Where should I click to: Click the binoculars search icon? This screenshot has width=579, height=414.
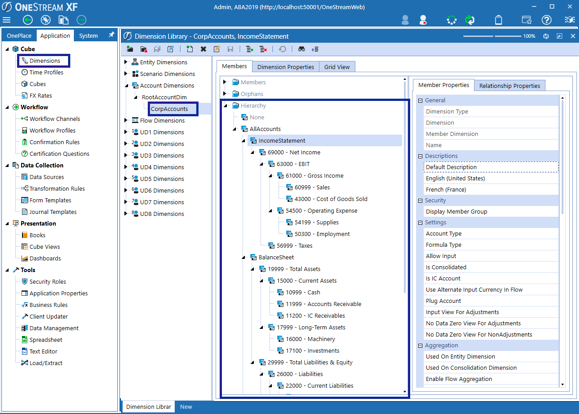click(x=302, y=49)
